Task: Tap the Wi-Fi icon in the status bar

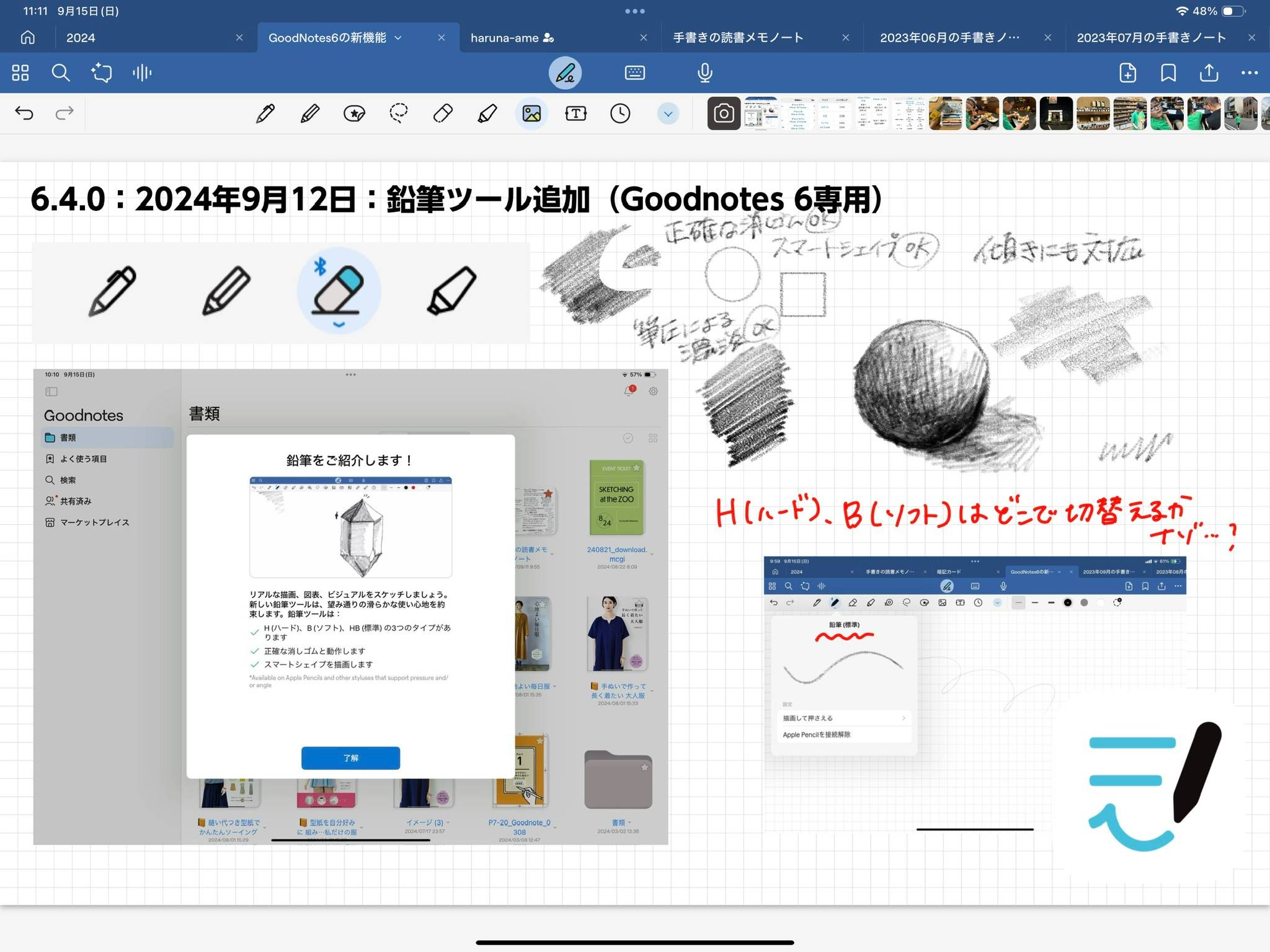Action: pos(1182,11)
